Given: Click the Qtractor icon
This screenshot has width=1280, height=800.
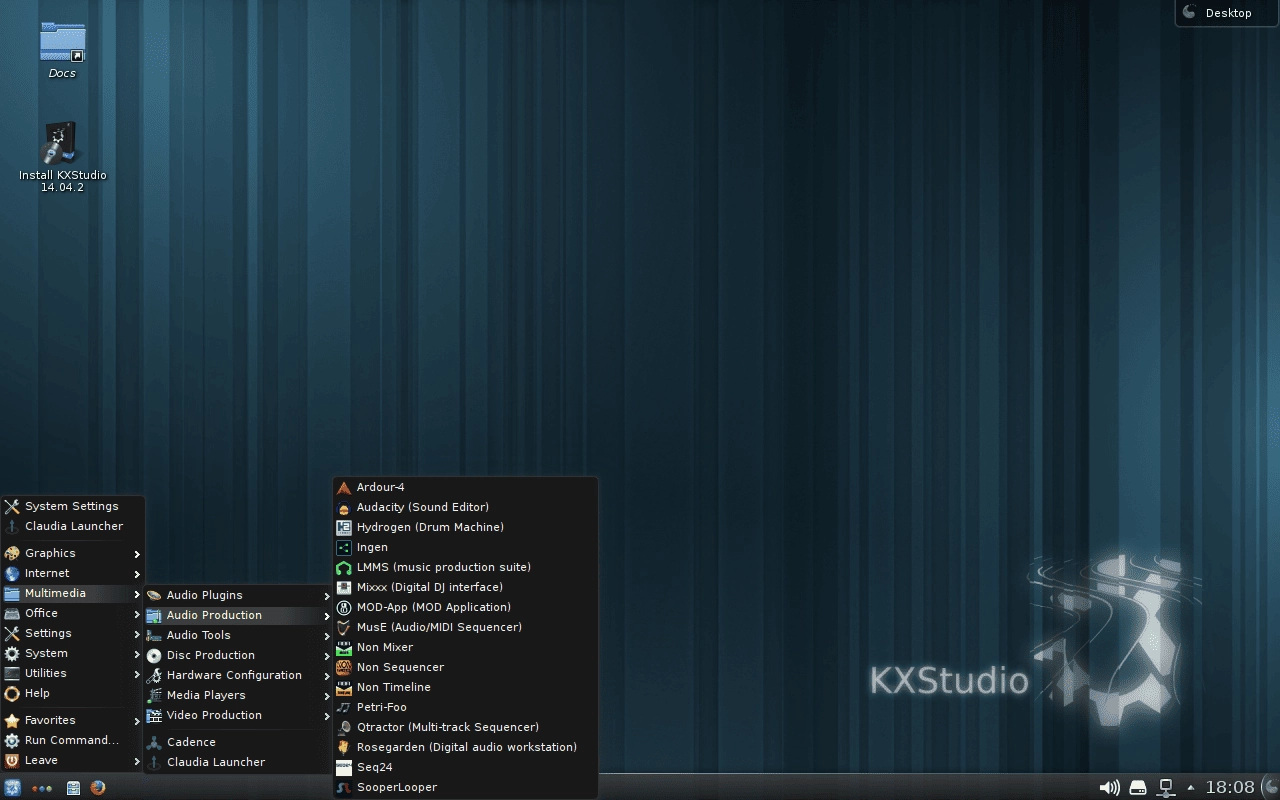Looking at the screenshot, I should pyautogui.click(x=344, y=727).
